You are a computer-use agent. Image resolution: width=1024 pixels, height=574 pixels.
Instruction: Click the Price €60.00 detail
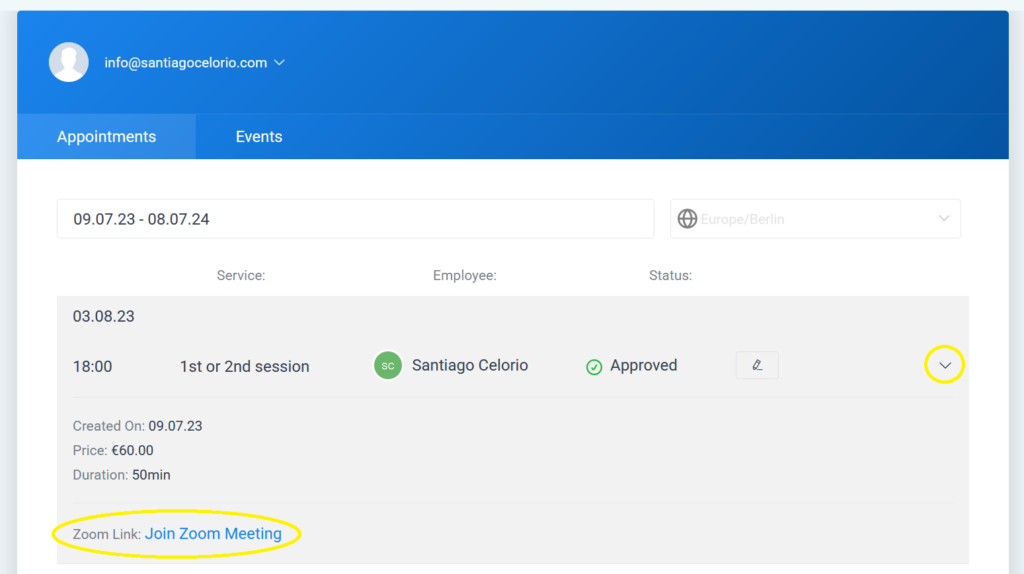pyautogui.click(x=113, y=451)
